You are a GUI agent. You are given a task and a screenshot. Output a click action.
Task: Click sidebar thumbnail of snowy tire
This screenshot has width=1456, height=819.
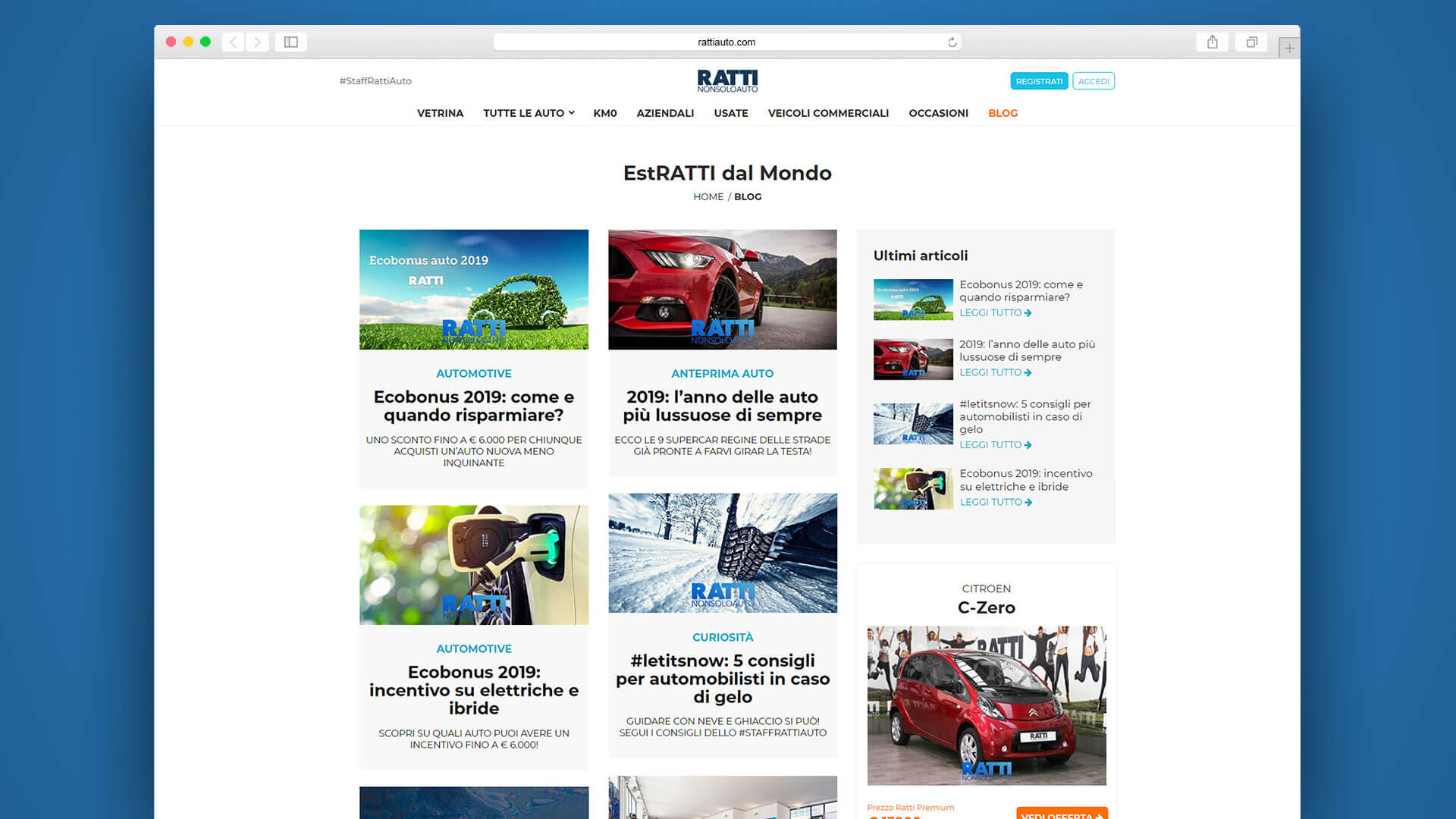(x=913, y=424)
